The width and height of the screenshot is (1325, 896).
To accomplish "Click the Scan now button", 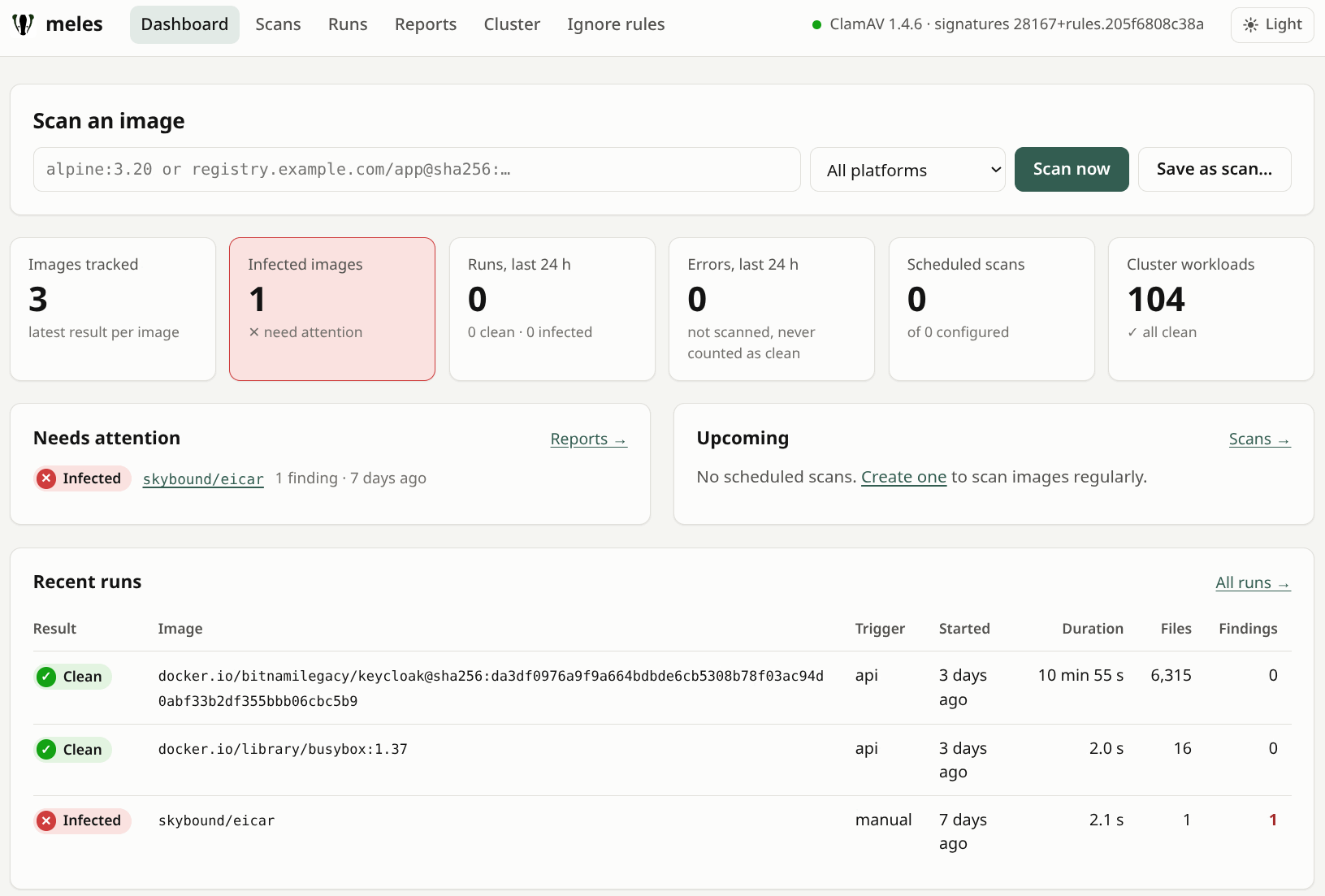I will (x=1072, y=169).
